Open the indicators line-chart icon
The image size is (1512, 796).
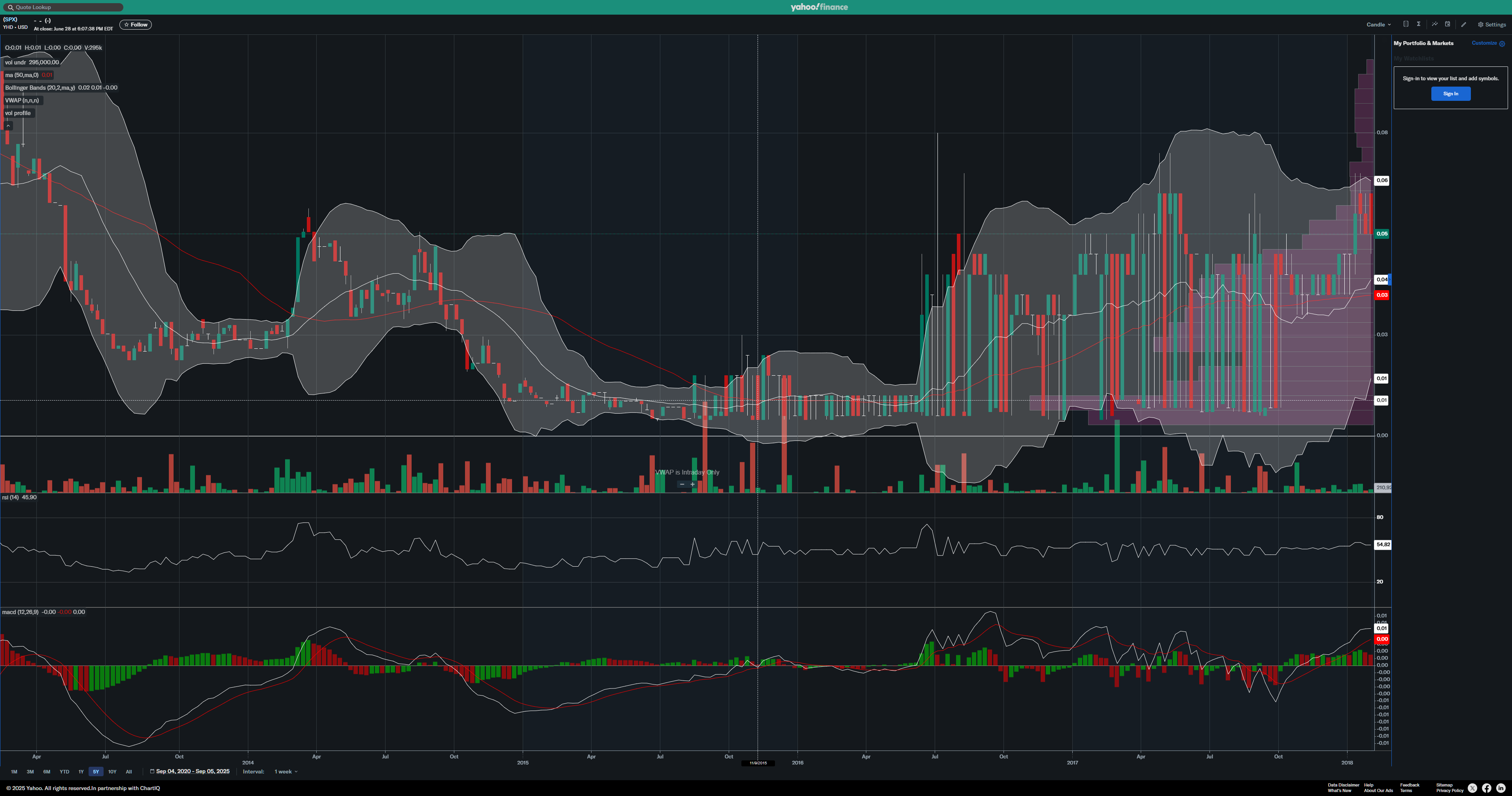pos(1435,24)
